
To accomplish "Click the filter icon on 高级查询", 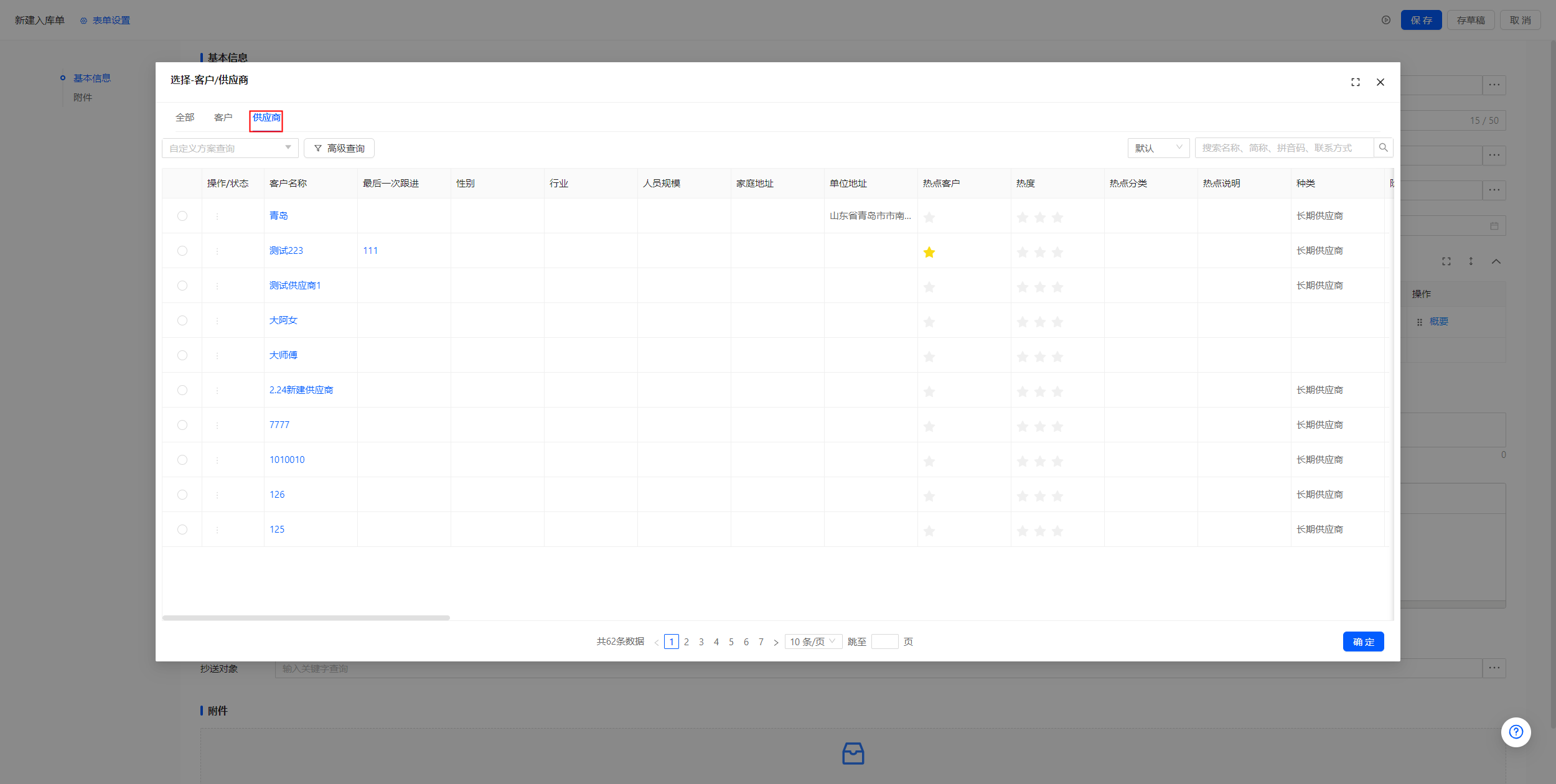I will tap(318, 148).
